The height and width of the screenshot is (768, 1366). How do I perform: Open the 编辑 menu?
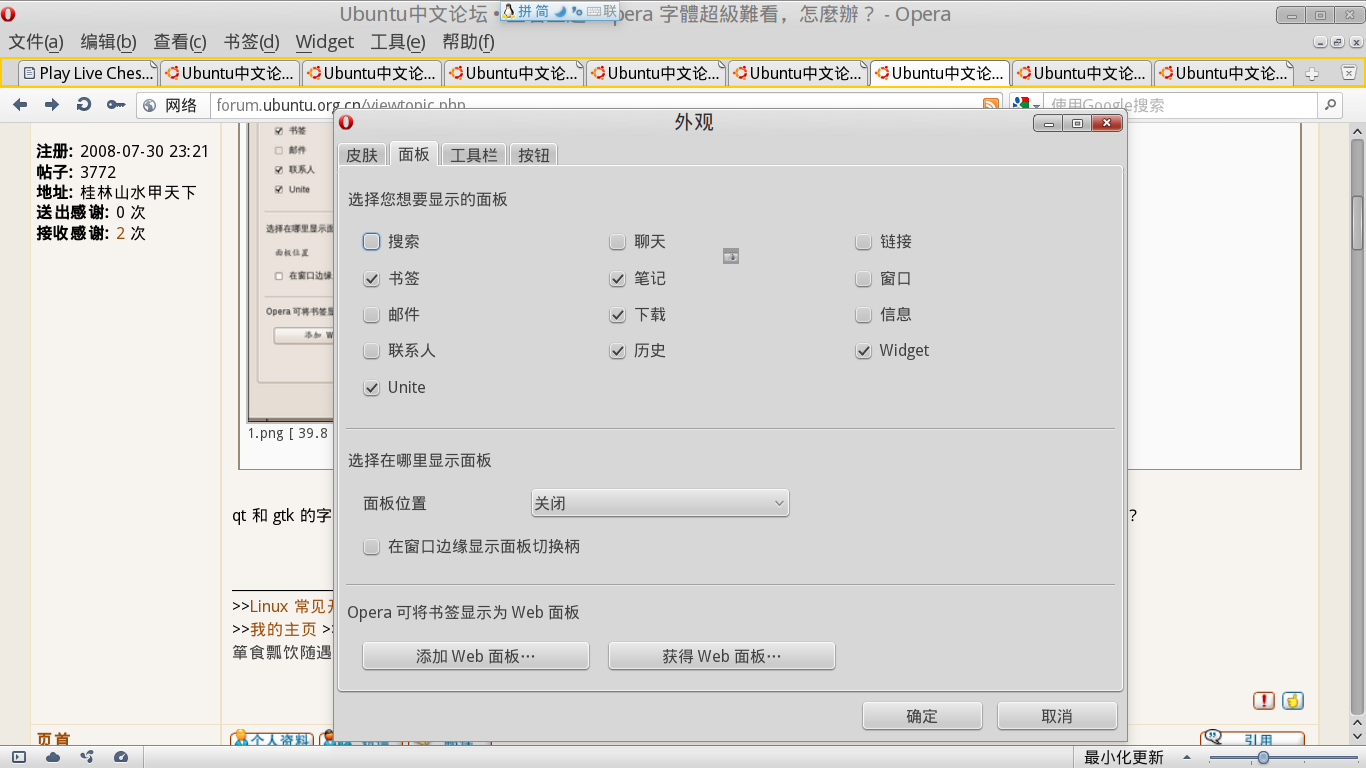108,42
